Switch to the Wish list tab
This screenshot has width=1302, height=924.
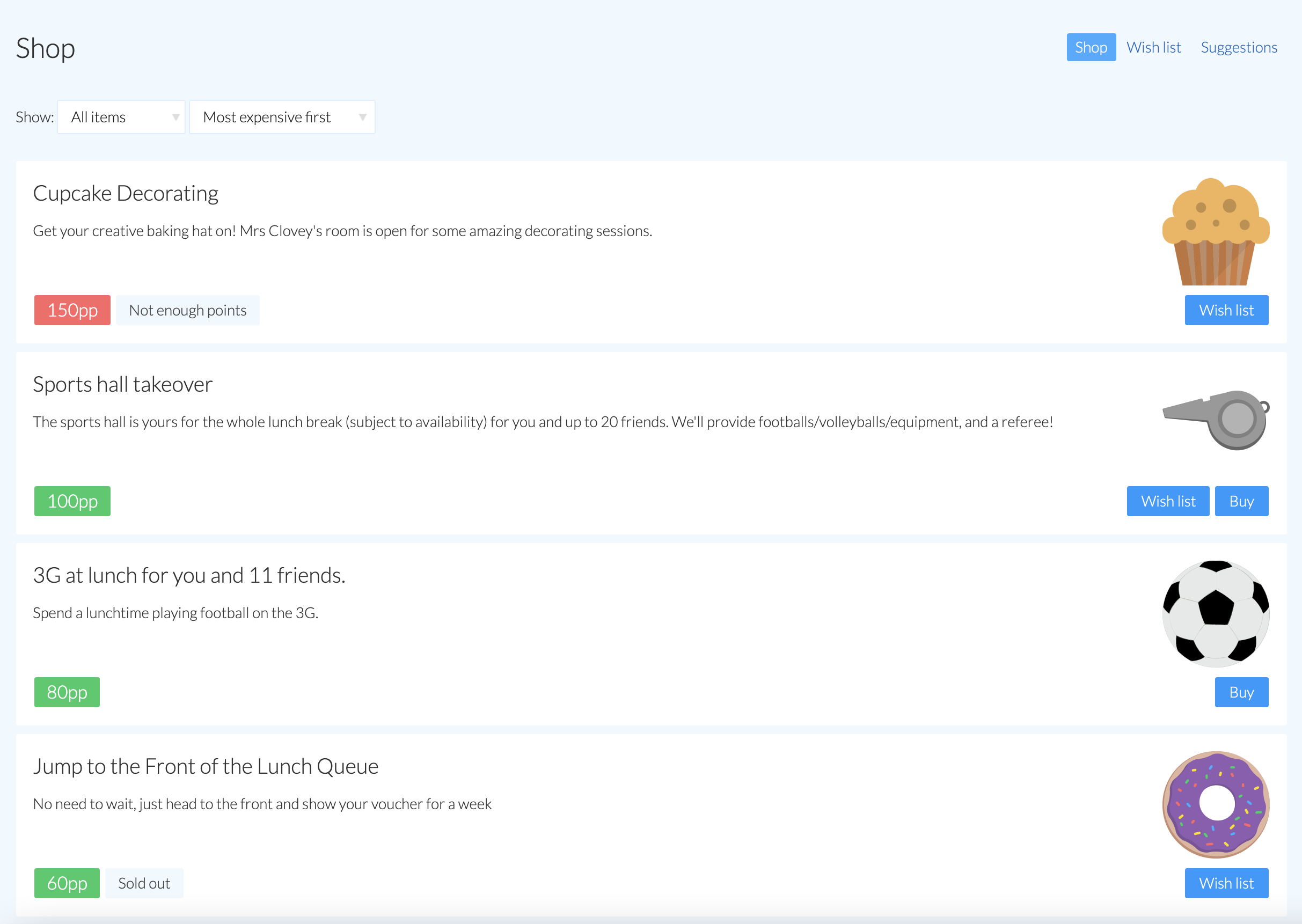[1153, 47]
